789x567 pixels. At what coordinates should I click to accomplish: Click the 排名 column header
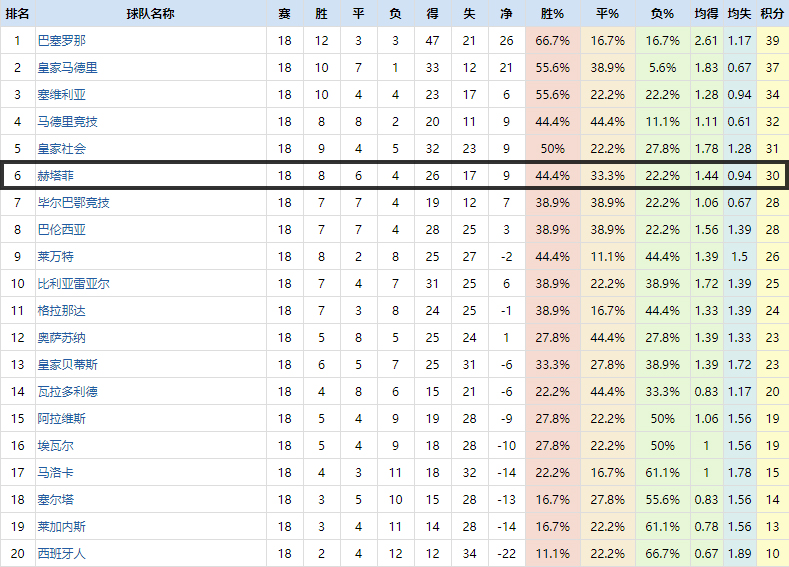[17, 14]
